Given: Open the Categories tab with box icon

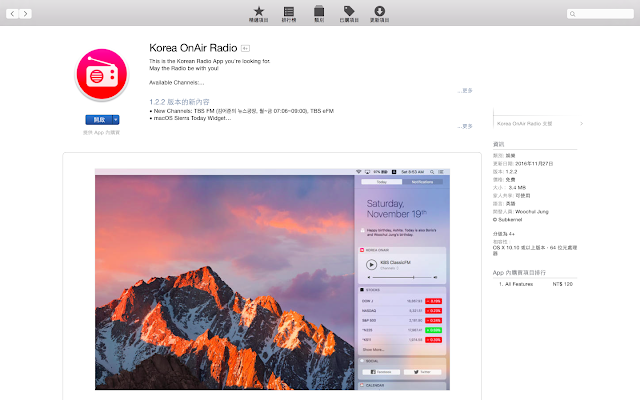Looking at the screenshot, I should point(319,14).
